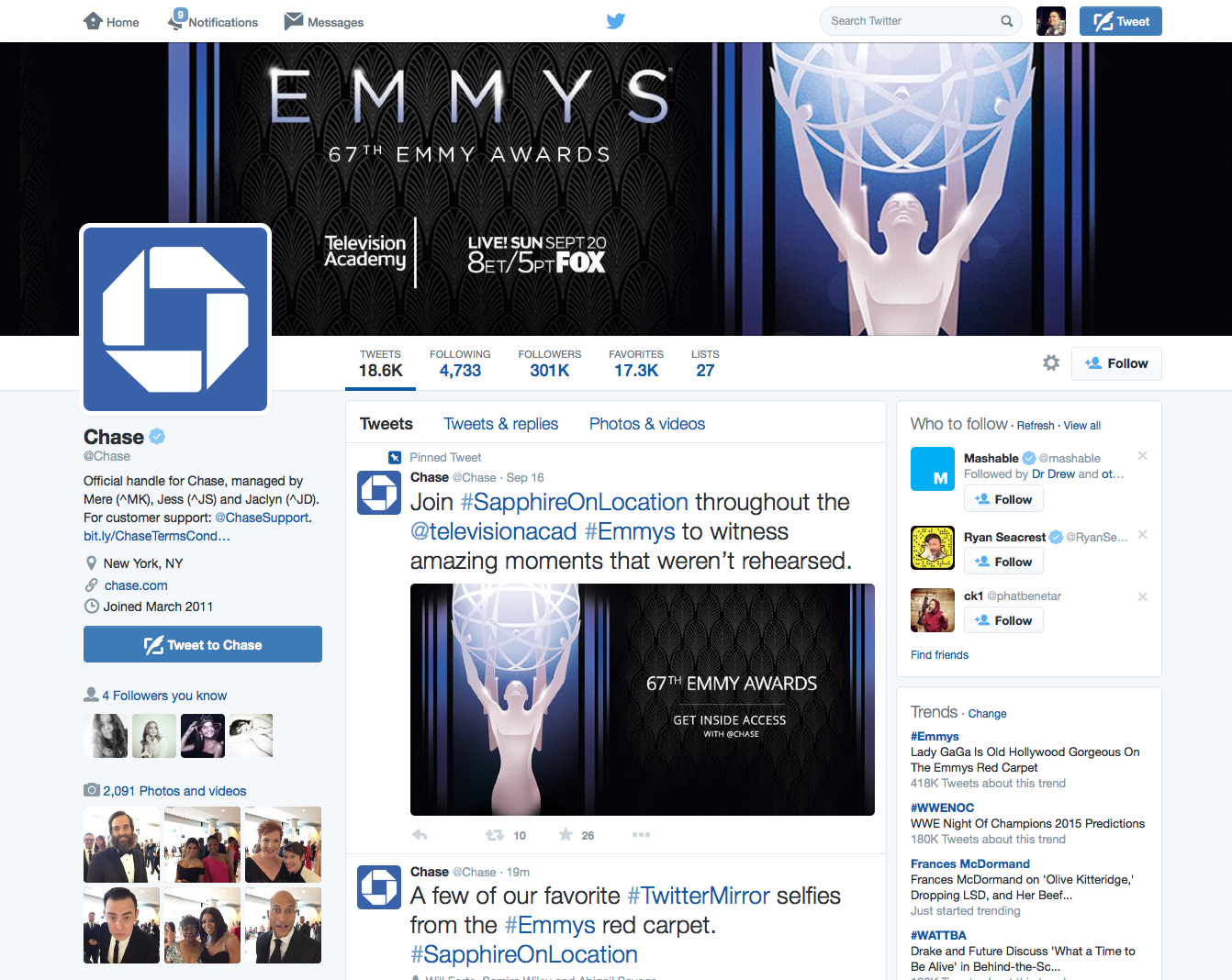This screenshot has width=1232, height=980.
Task: Open the #TwitterMirror hashtag
Action: (x=699, y=896)
